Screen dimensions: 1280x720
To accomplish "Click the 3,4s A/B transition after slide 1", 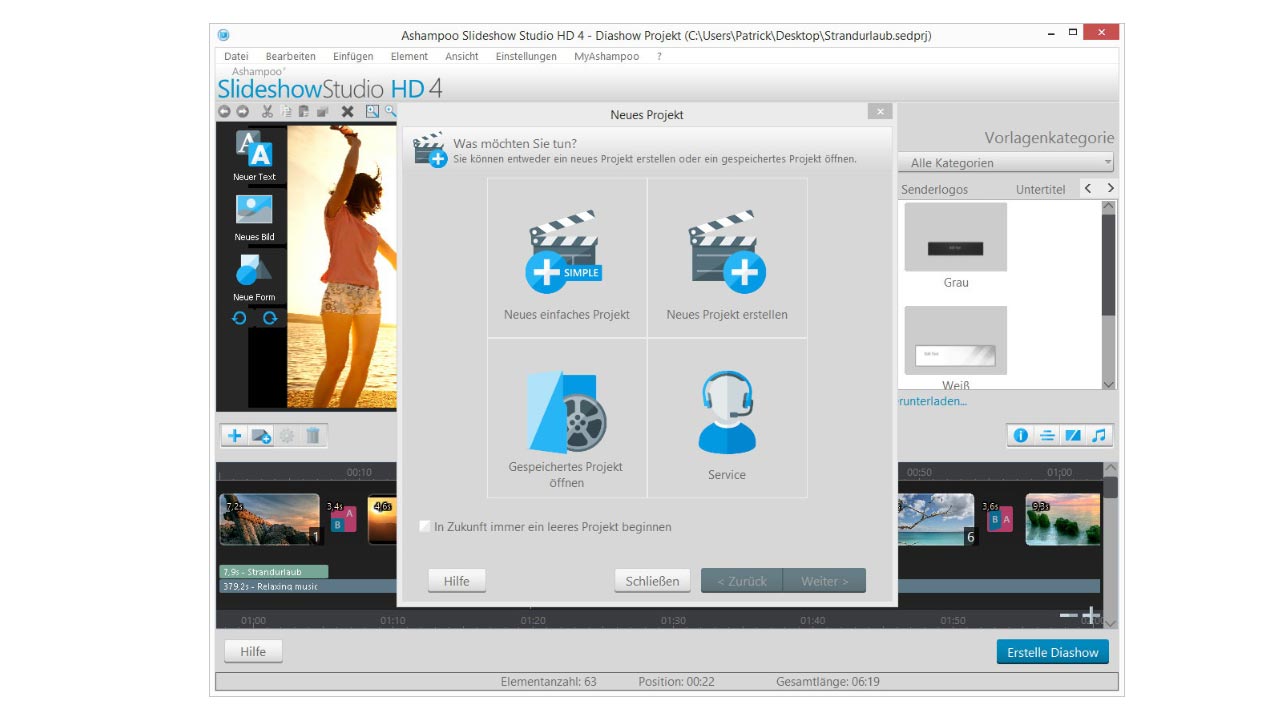I will (342, 519).
